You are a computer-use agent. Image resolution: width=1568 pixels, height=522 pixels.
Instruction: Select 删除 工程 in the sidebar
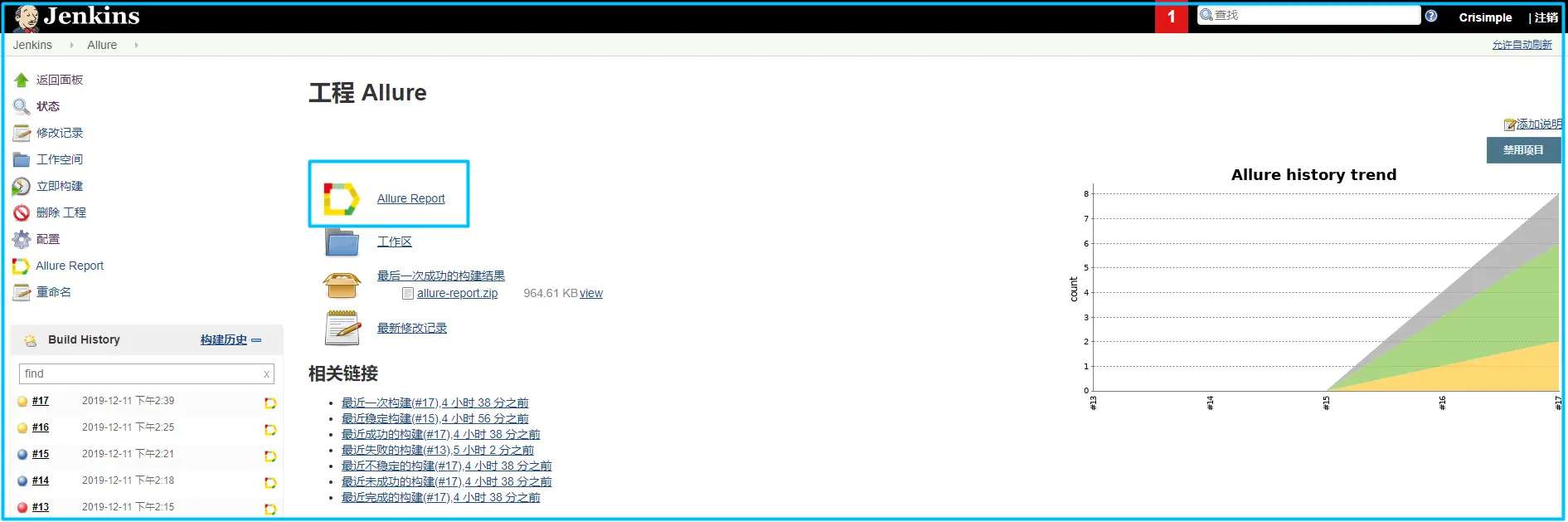(61, 212)
